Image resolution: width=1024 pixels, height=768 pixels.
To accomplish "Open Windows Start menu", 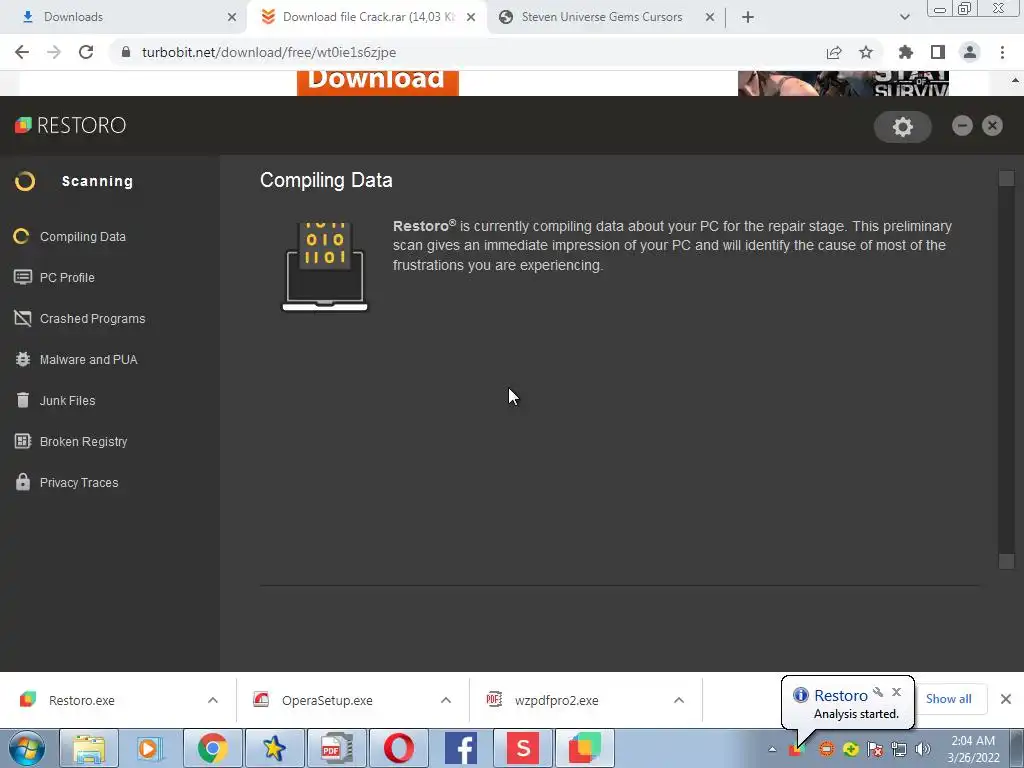I will coord(27,748).
